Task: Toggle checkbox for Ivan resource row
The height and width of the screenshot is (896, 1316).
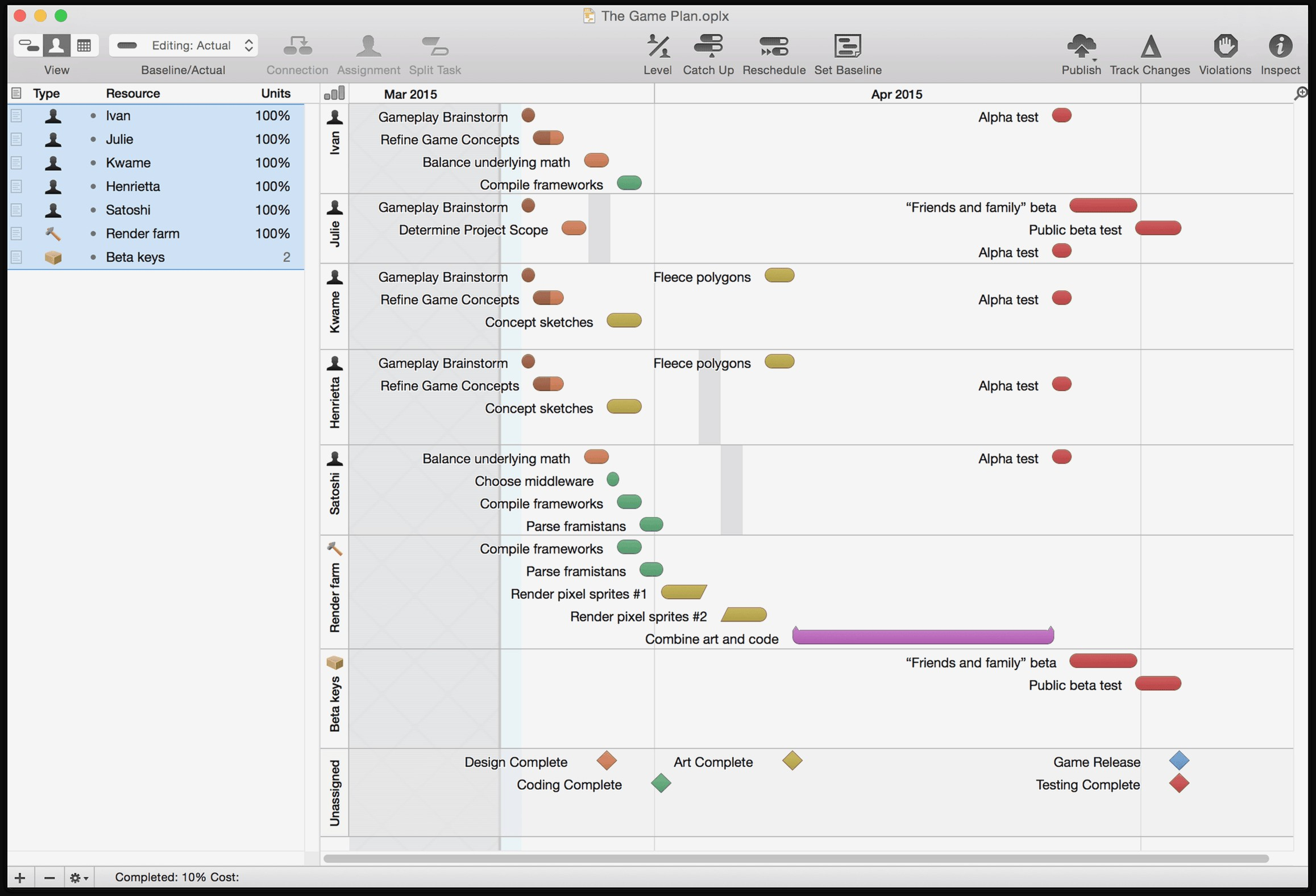Action: tap(14, 115)
